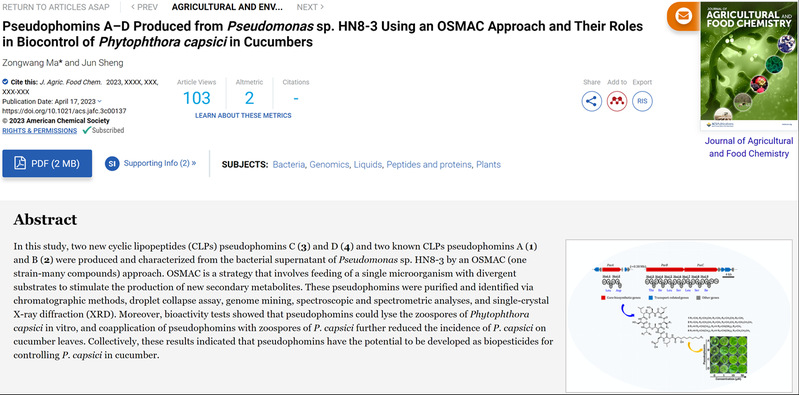
Task: Click the PDF file icon on blue button
Action: 20,164
